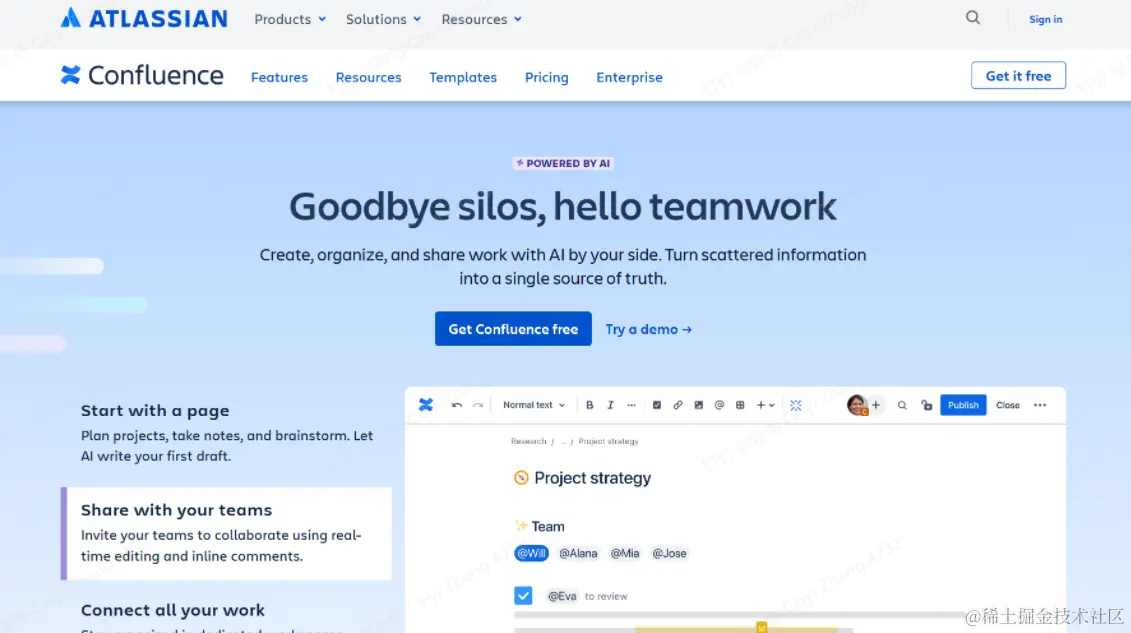This screenshot has height=633, width=1131.
Task: Click the Atlassian logo
Action: pos(144,18)
